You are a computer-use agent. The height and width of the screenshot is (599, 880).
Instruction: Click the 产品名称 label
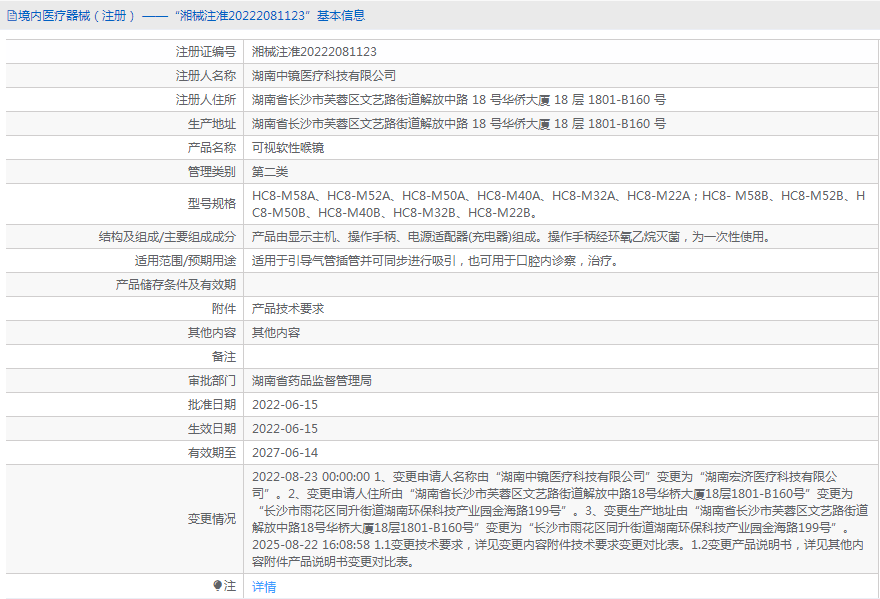(212, 148)
